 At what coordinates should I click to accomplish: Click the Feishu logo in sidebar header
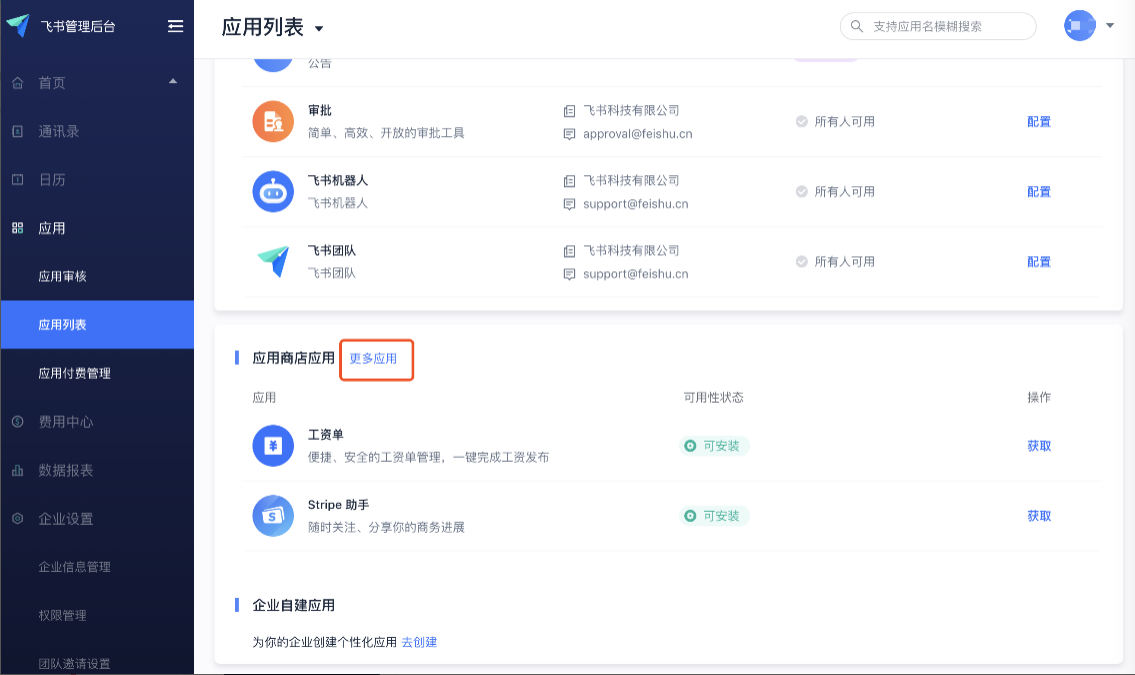18,26
